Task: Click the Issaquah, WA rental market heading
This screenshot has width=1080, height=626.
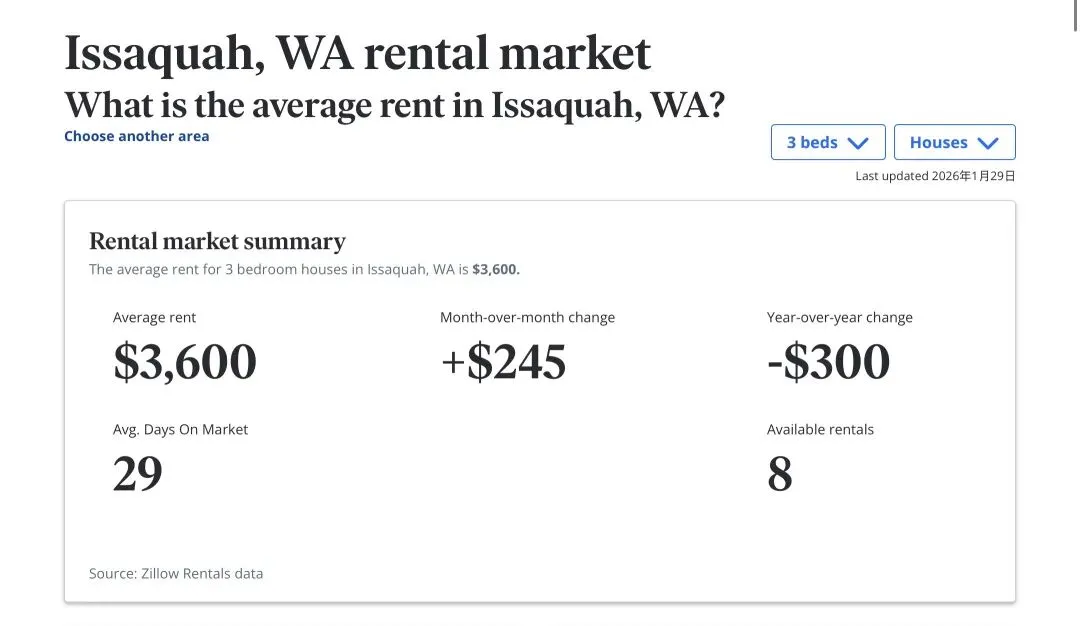Action: click(x=357, y=53)
